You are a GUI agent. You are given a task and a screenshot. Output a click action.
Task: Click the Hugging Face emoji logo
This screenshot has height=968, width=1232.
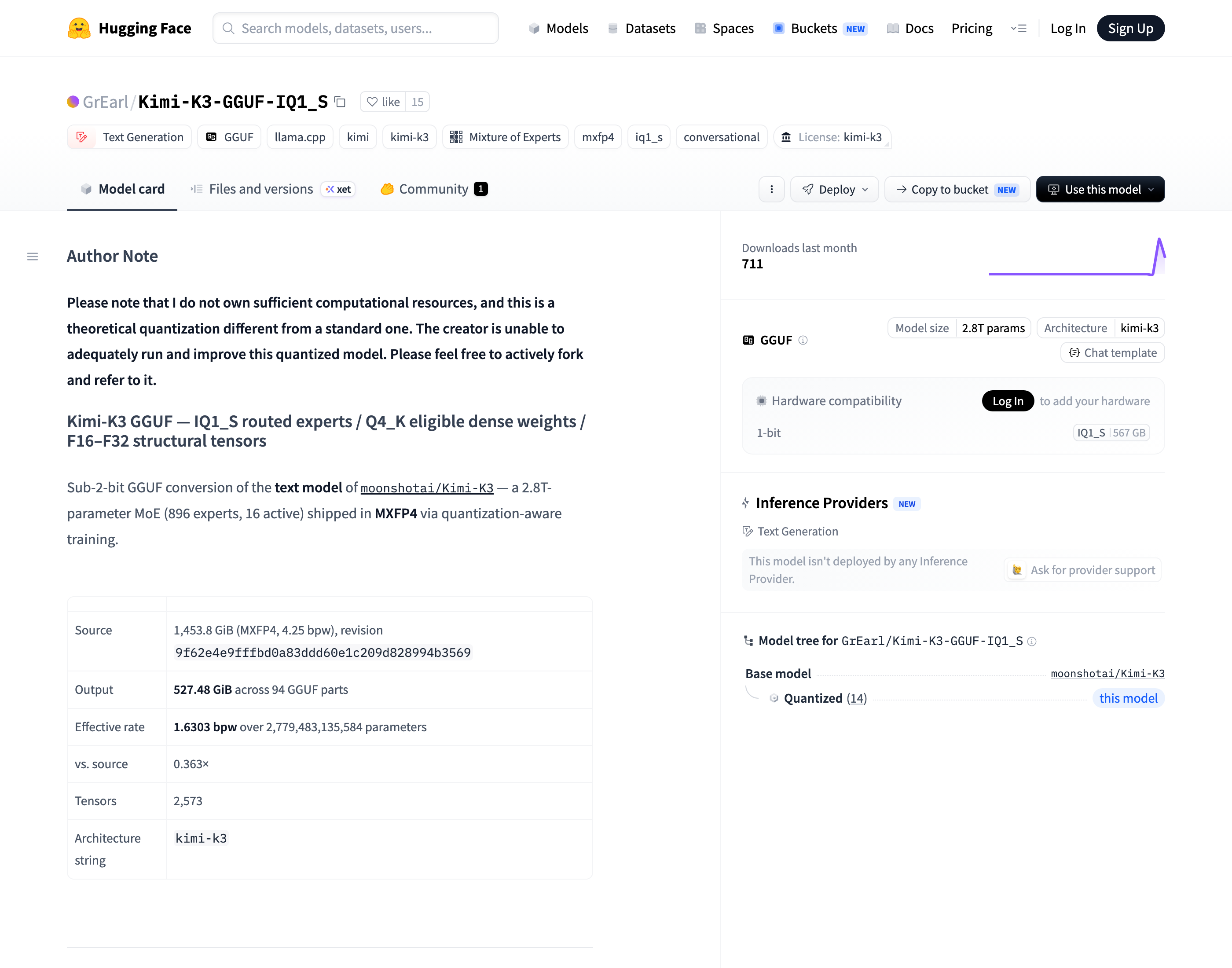click(79, 28)
